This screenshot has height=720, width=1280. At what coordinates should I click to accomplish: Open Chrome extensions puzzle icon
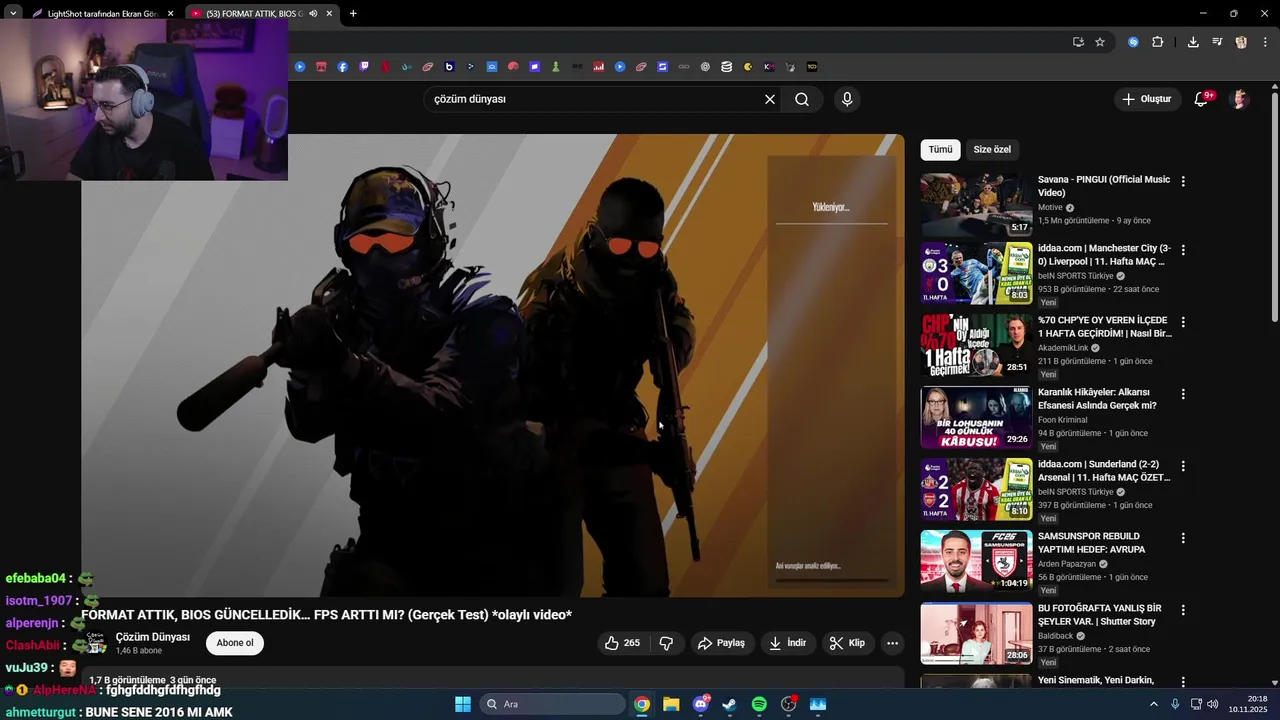point(1158,42)
